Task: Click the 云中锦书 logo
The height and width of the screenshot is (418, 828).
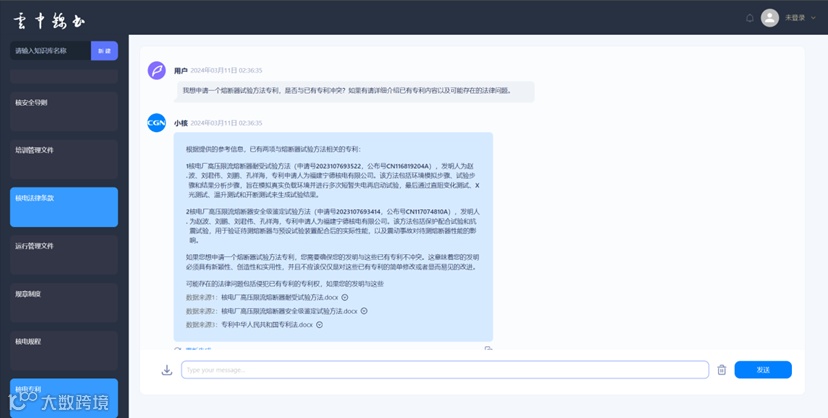Action: click(x=49, y=21)
